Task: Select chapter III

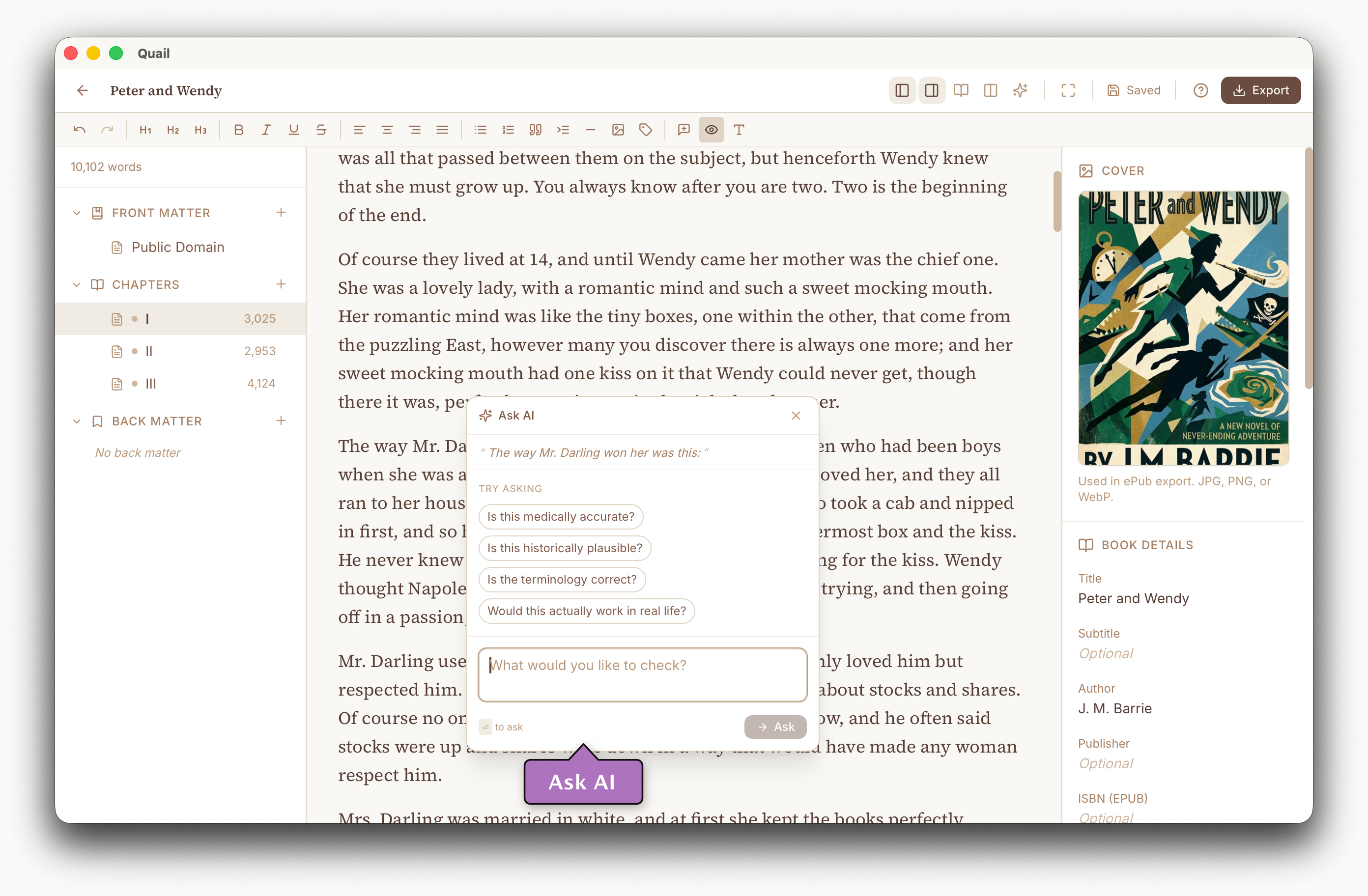Action: tap(180, 383)
